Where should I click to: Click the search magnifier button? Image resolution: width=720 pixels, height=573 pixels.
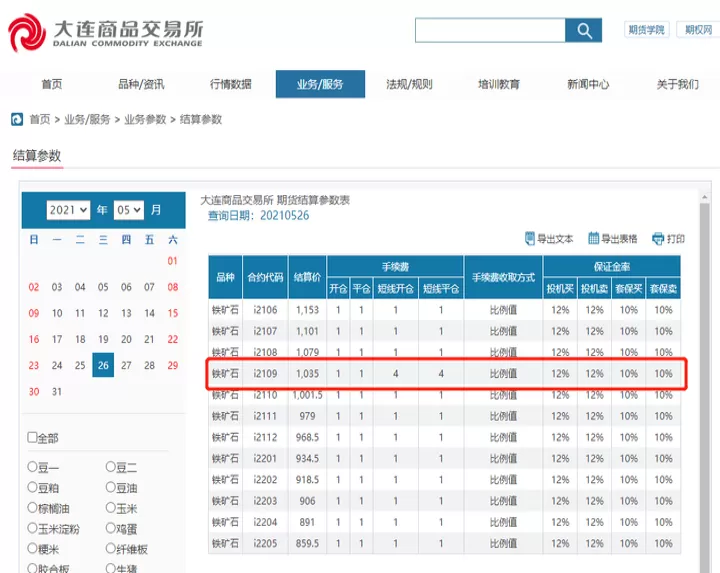[x=583, y=30]
